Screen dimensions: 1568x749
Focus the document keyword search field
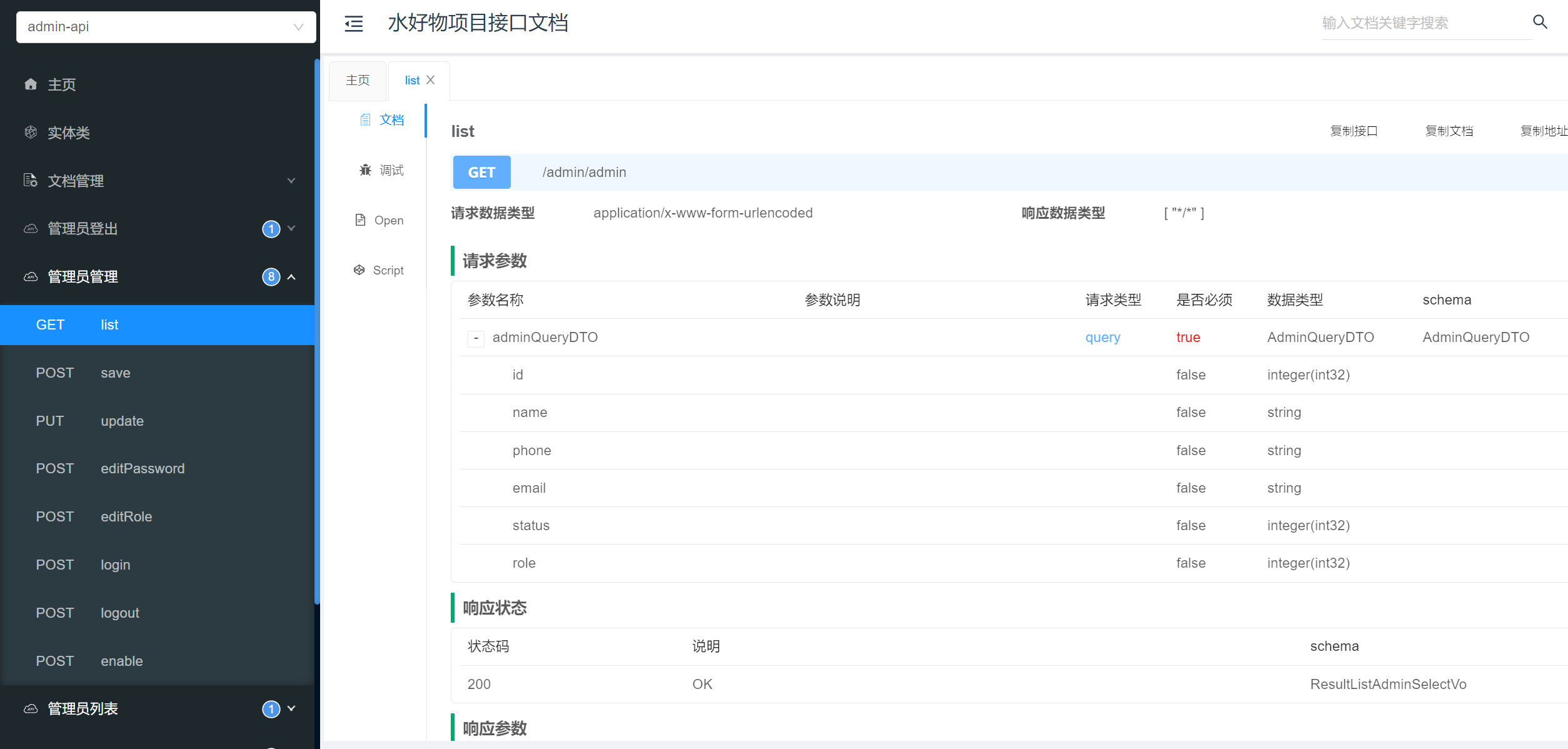1425,23
